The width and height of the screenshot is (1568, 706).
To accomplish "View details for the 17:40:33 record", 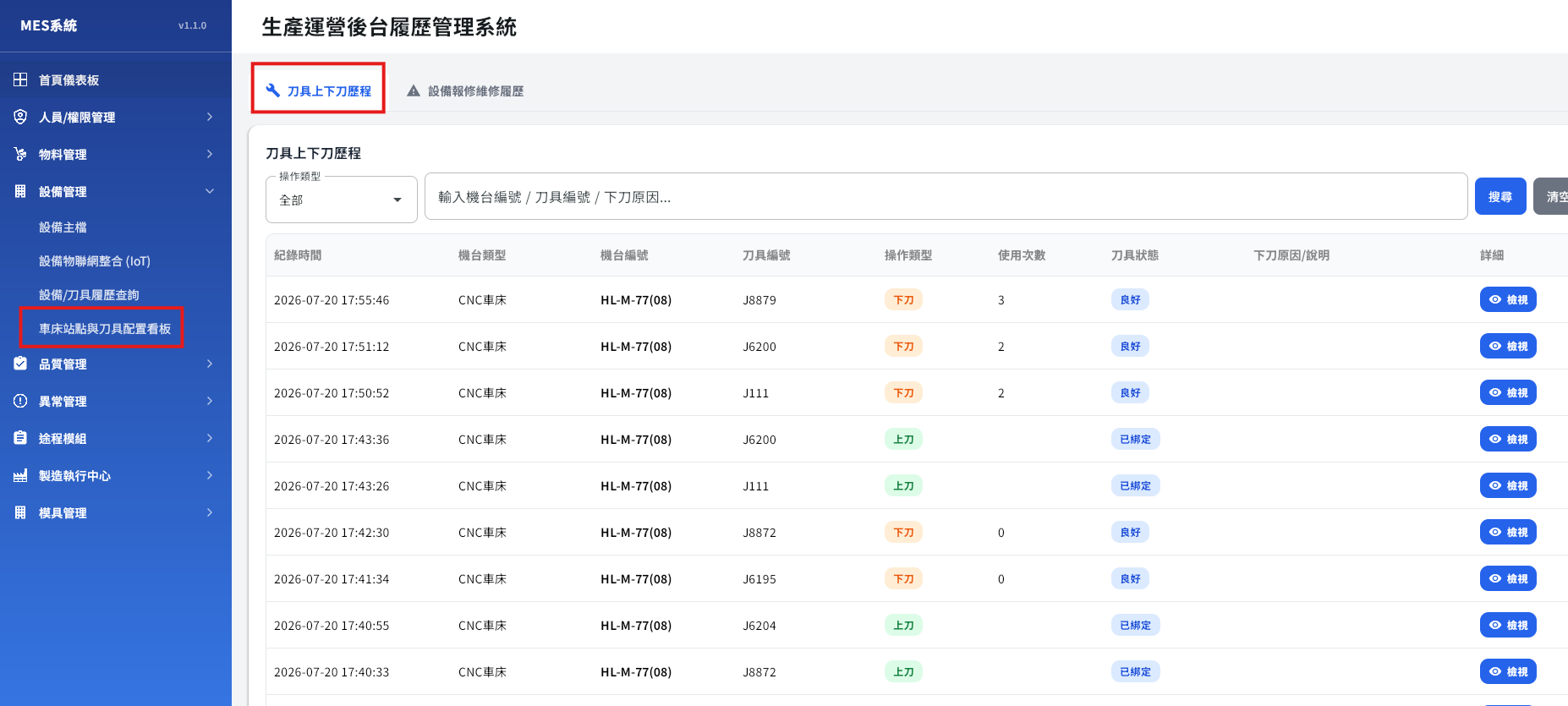I will (1508, 671).
